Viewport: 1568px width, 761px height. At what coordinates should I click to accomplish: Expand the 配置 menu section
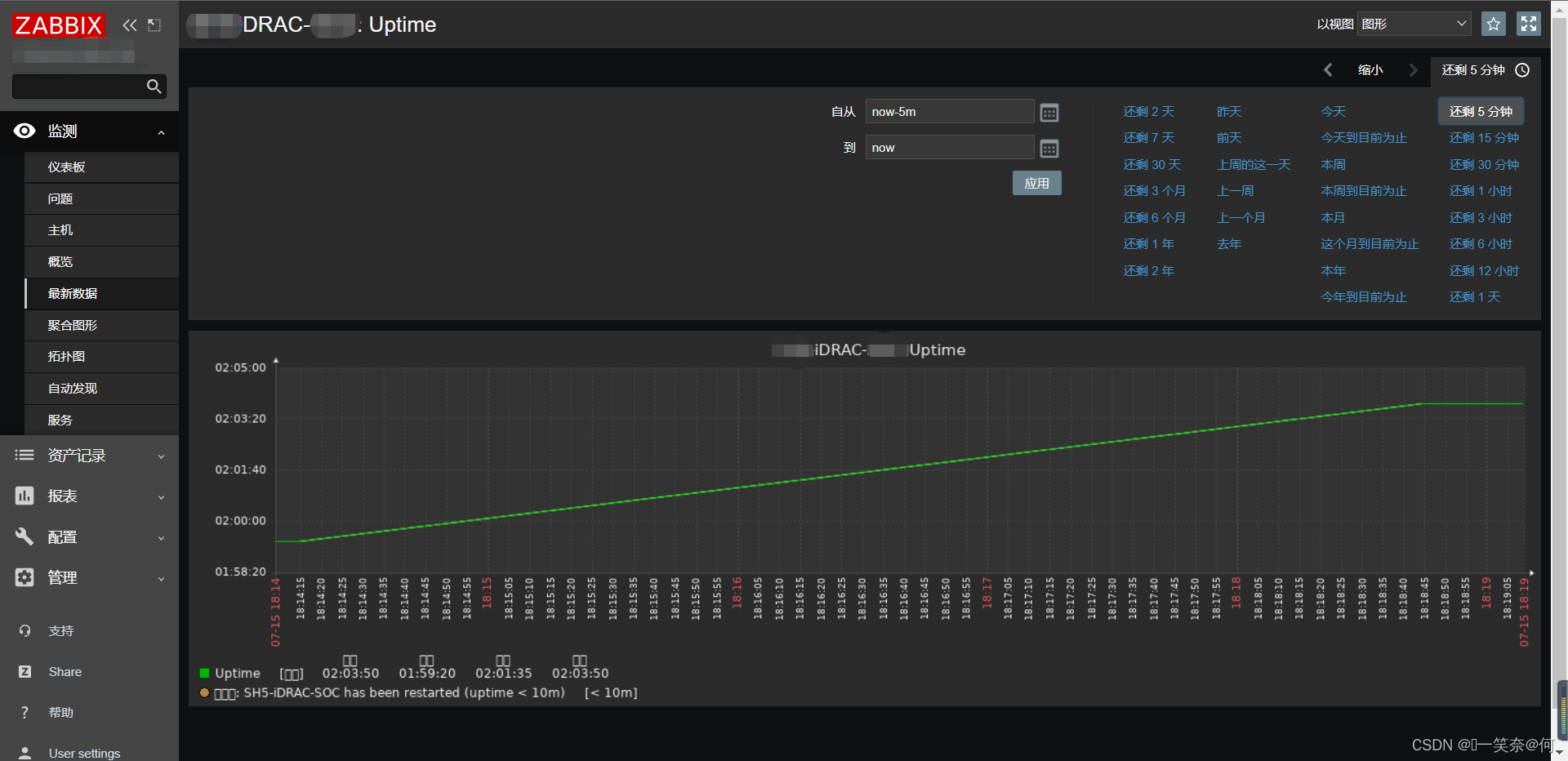(x=161, y=538)
